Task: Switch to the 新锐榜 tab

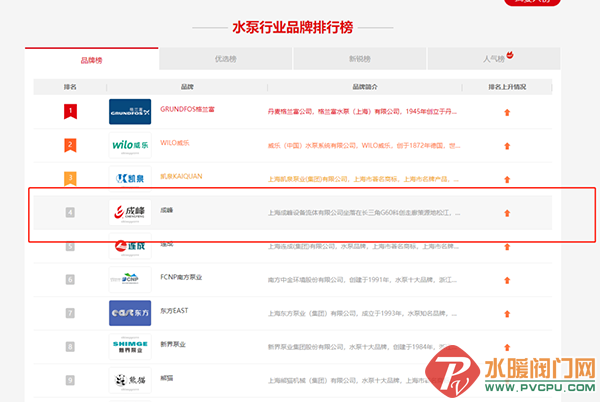Action: pos(360,59)
